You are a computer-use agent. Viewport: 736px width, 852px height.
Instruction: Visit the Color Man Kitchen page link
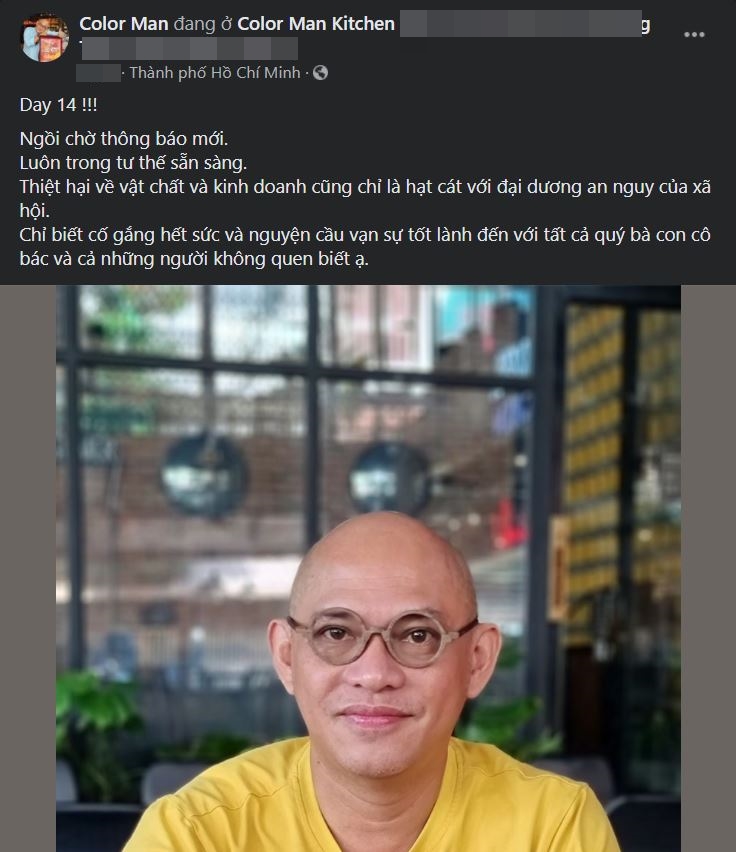pyautogui.click(x=316, y=24)
